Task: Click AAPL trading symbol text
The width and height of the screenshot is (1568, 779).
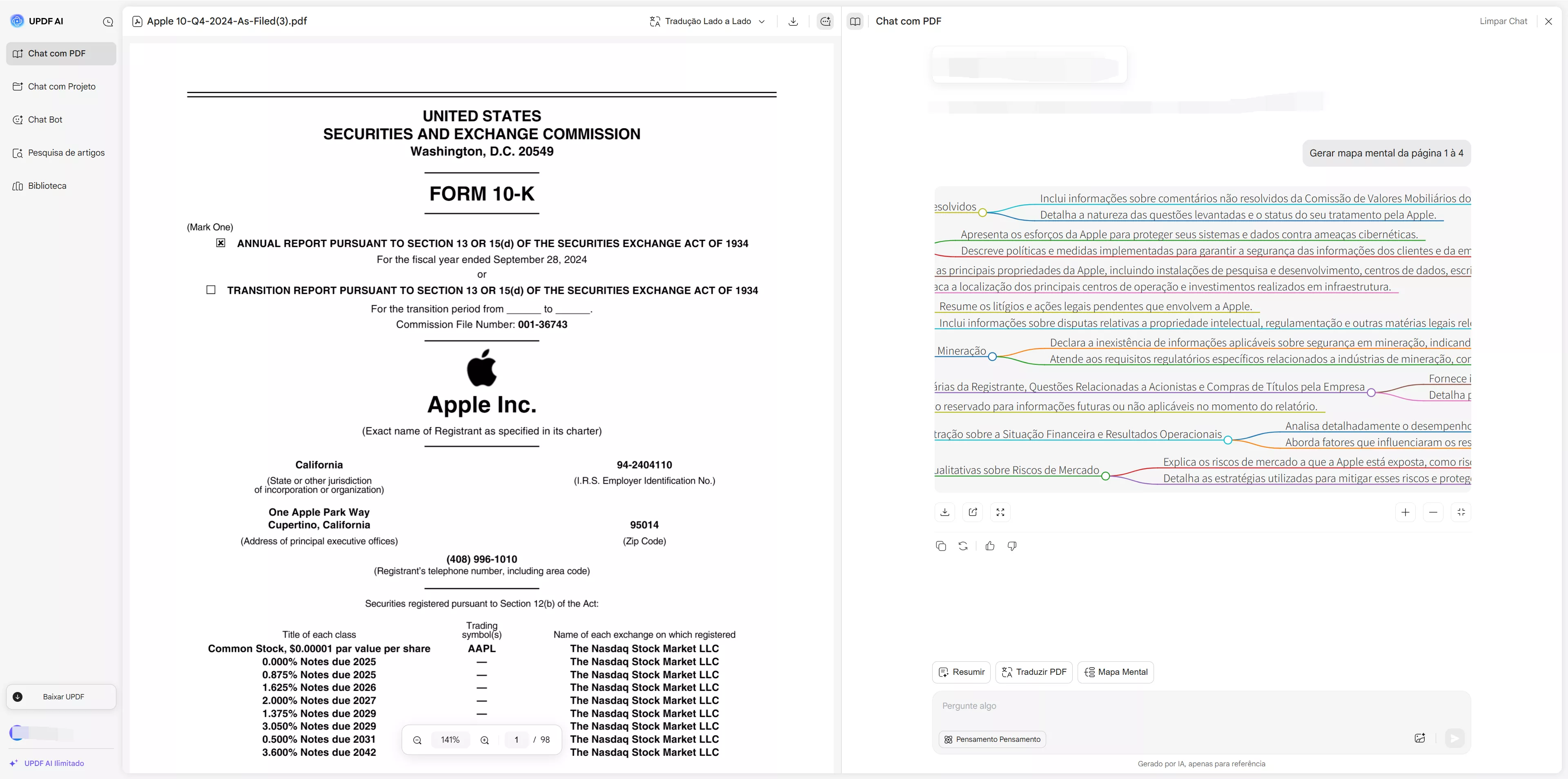Action: click(481, 649)
